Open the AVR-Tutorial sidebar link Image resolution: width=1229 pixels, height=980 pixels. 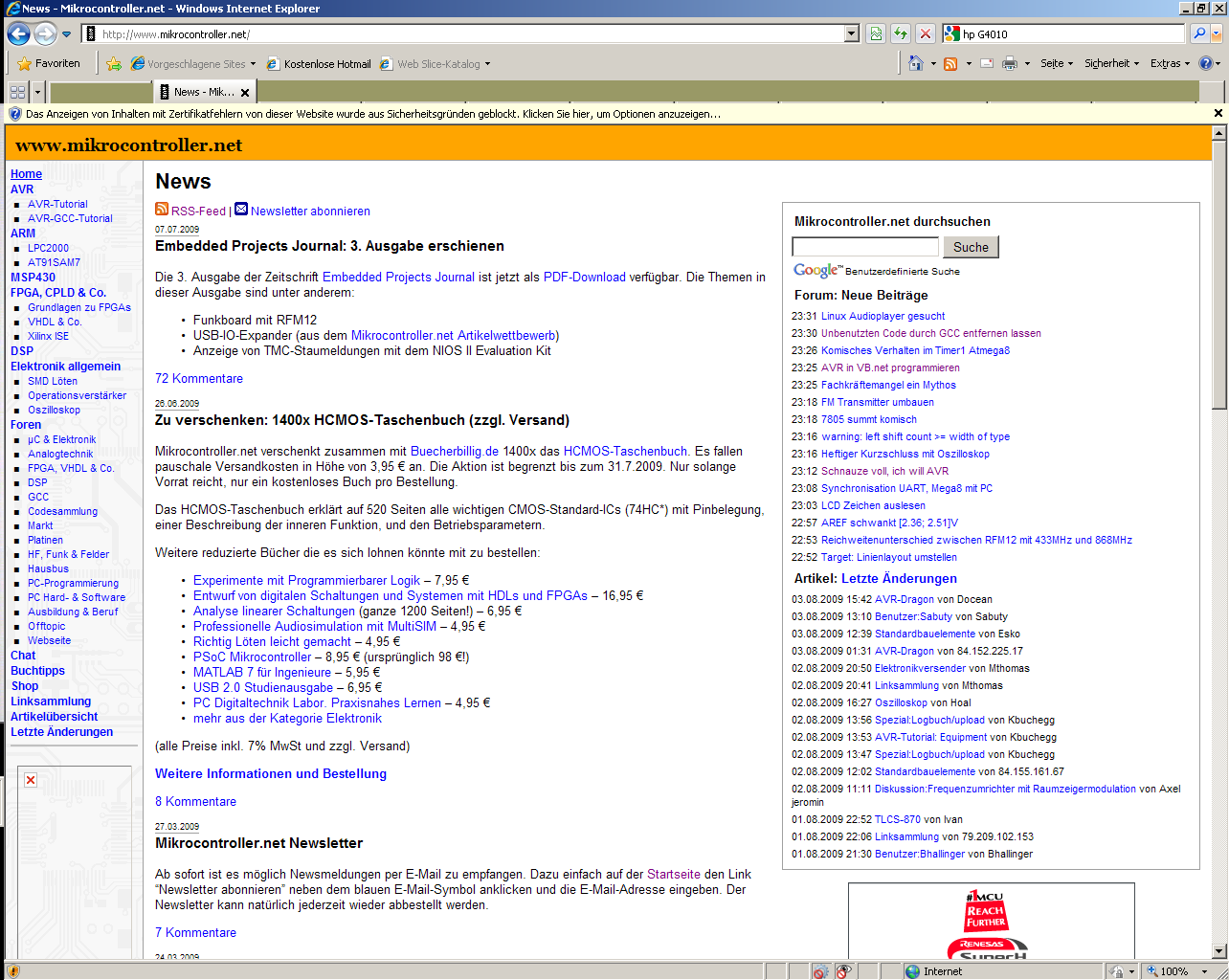pyautogui.click(x=57, y=204)
